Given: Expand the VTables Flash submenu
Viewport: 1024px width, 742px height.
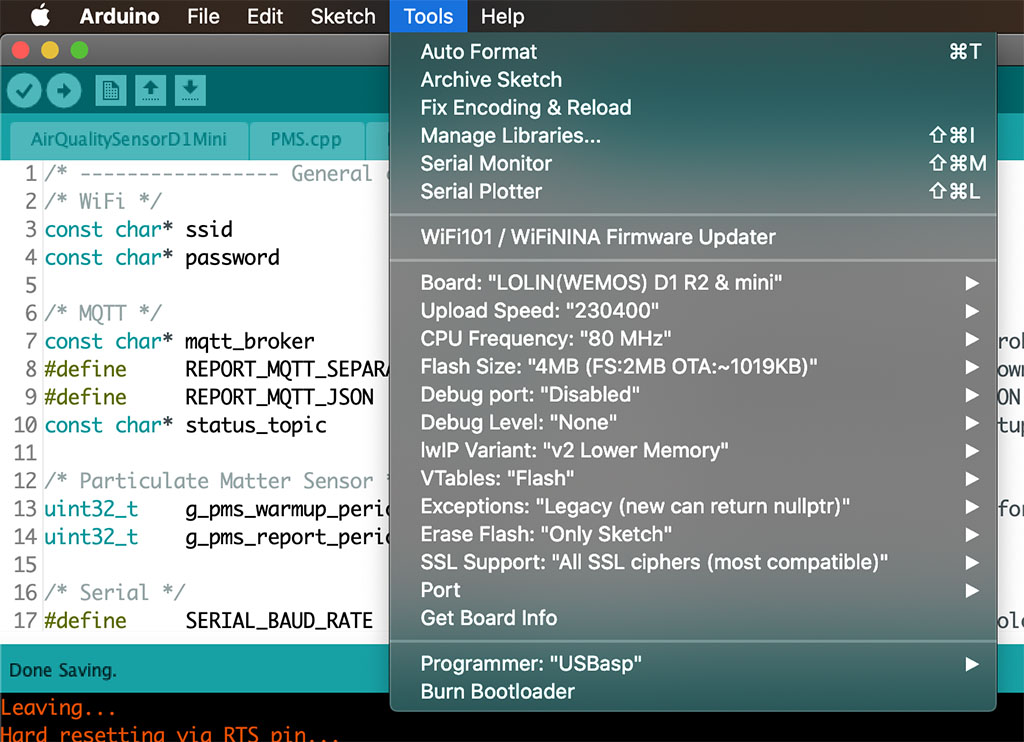Looking at the screenshot, I should coord(693,479).
